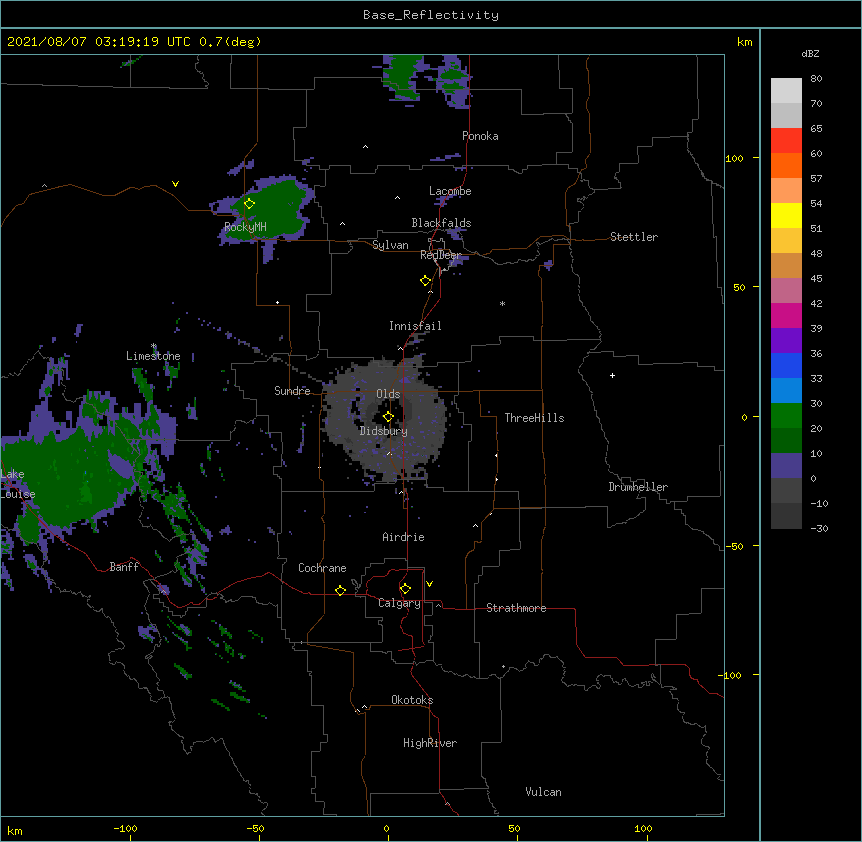This screenshot has height=842, width=862.
Task: Click the Calgary city label
Action: (x=399, y=603)
